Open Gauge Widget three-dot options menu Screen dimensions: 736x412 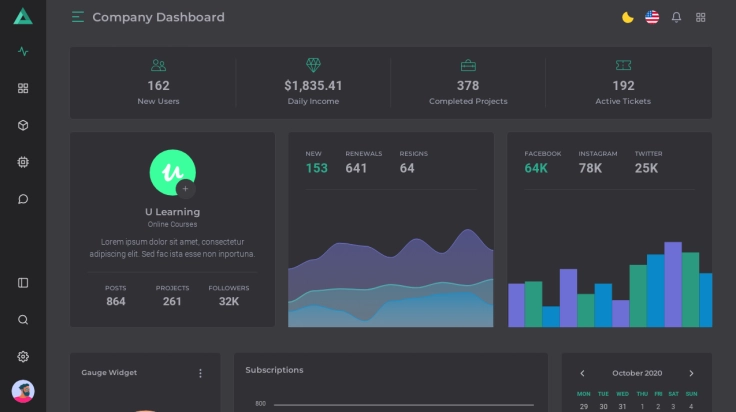[x=200, y=373]
